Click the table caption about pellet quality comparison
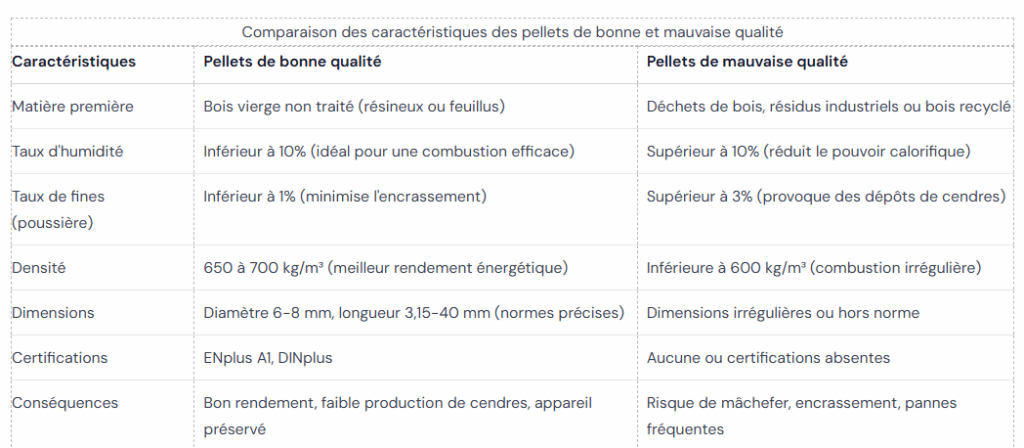The image size is (1024, 448). 512,32
